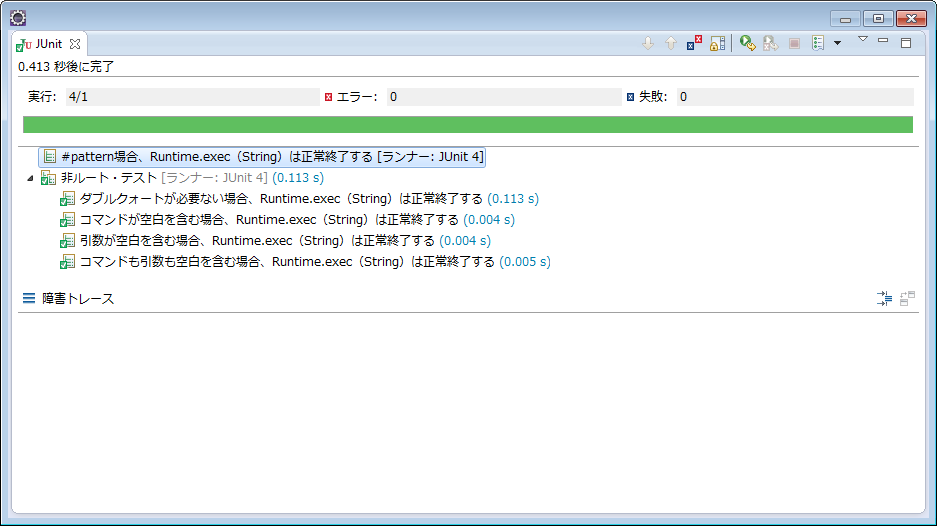
Task: Click Rerun Test Failures First icon
Action: click(770, 43)
